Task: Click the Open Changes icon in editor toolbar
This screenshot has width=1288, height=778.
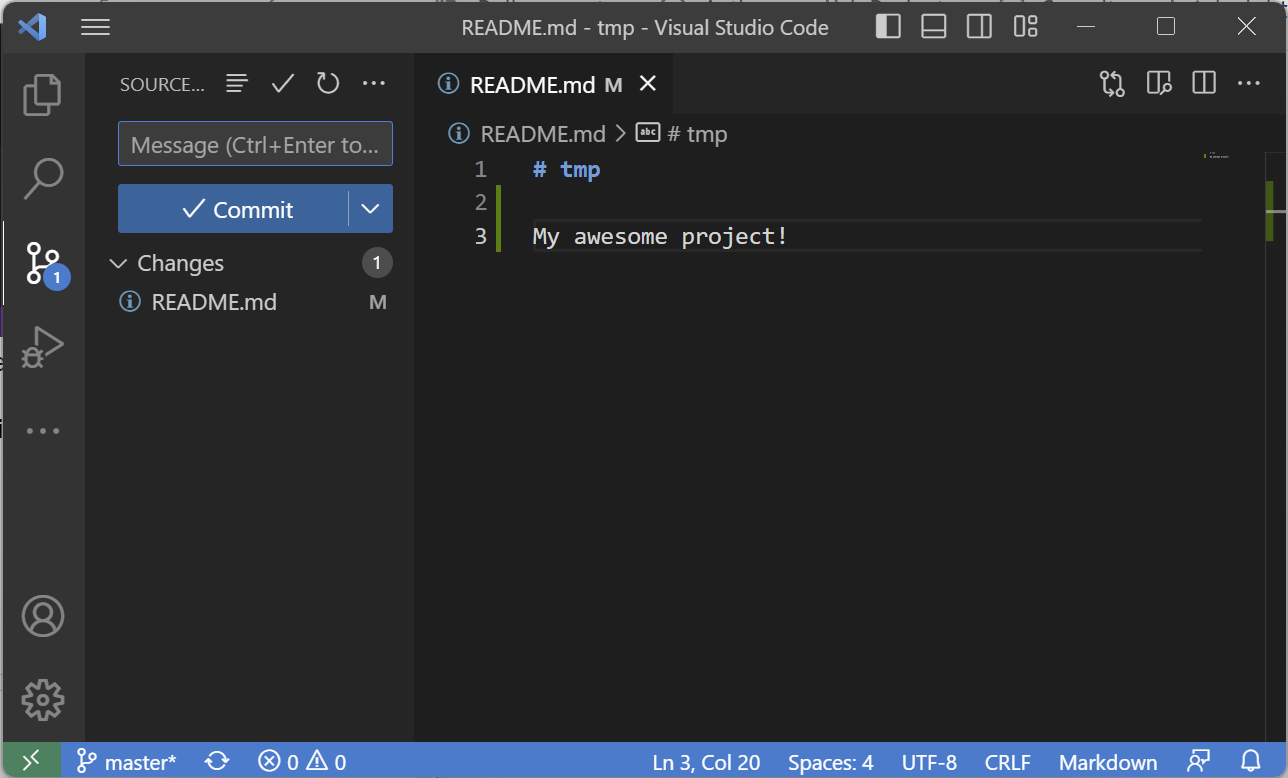Action: [x=1112, y=83]
